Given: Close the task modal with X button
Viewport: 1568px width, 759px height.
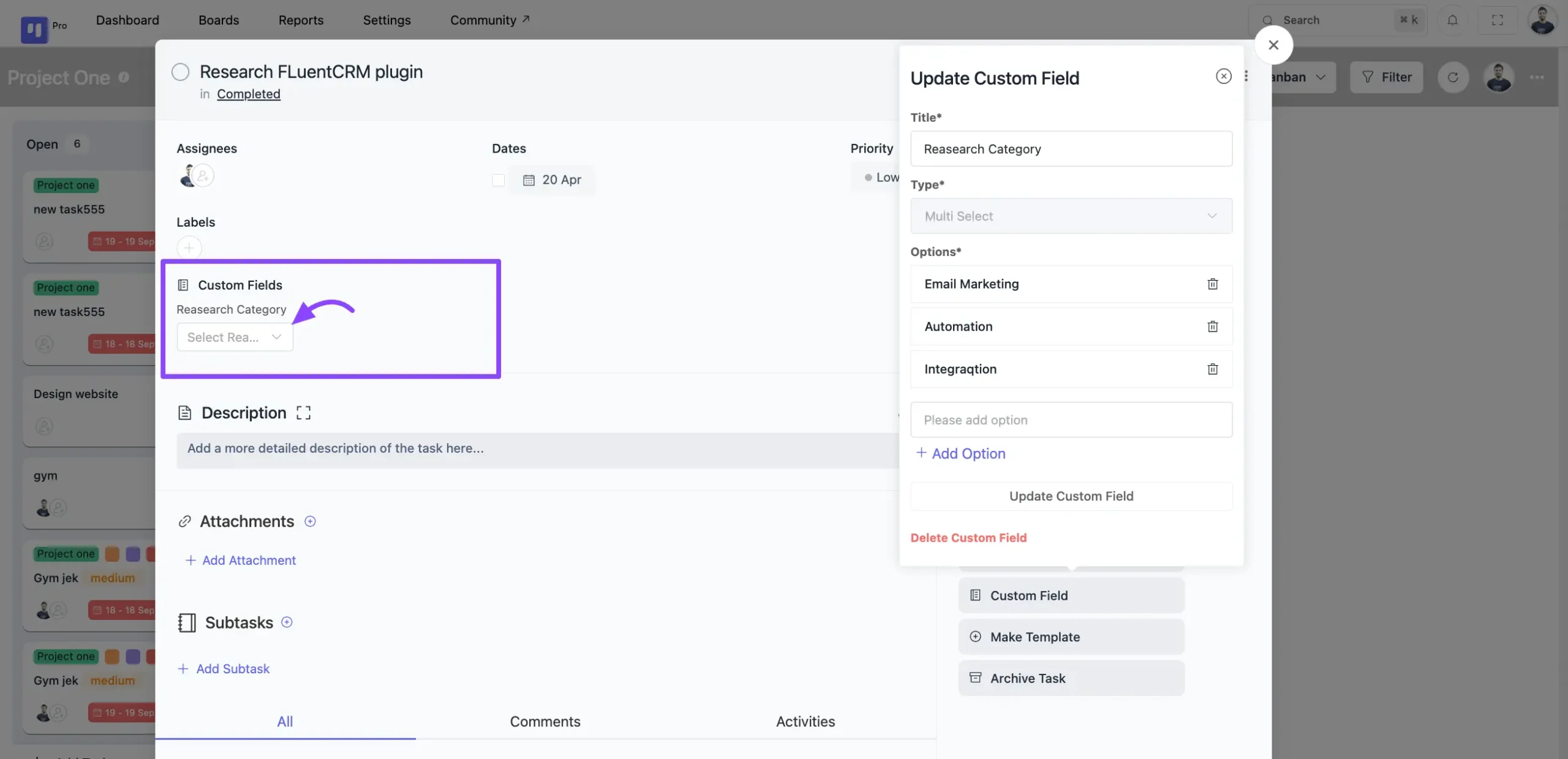Looking at the screenshot, I should [1273, 45].
